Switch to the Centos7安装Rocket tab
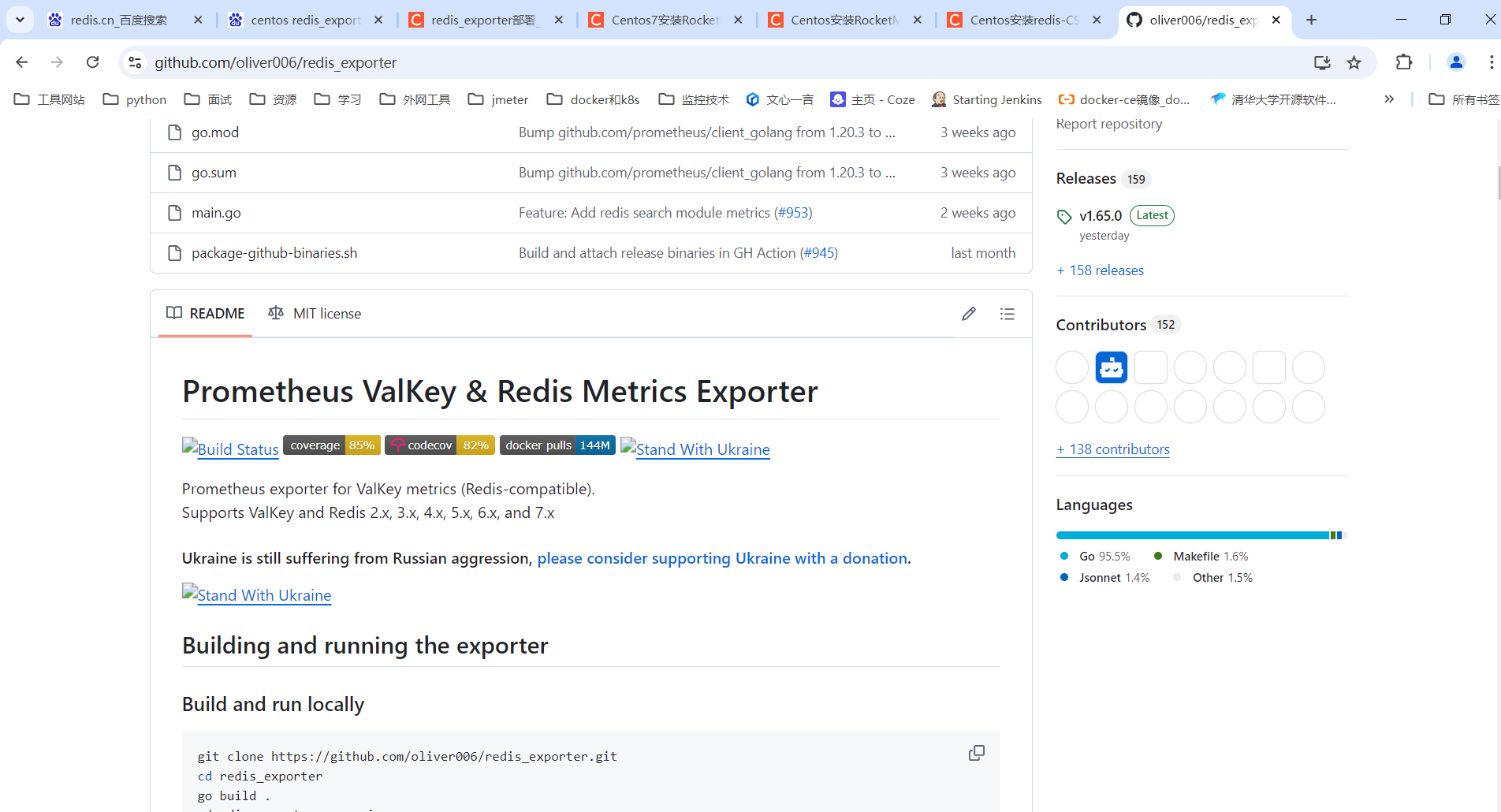This screenshot has height=812, width=1501. [x=665, y=20]
